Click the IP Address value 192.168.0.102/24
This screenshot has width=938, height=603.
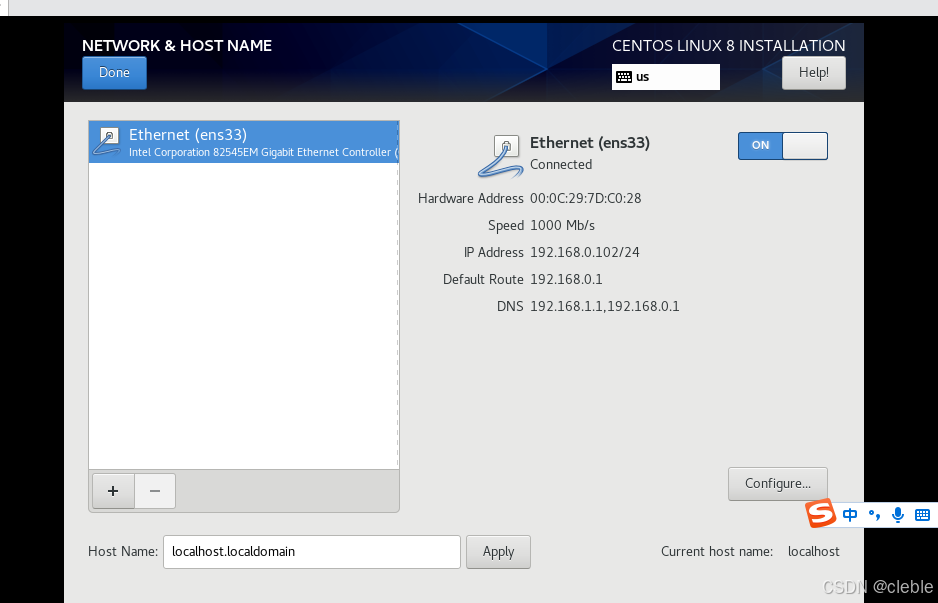[x=584, y=252]
